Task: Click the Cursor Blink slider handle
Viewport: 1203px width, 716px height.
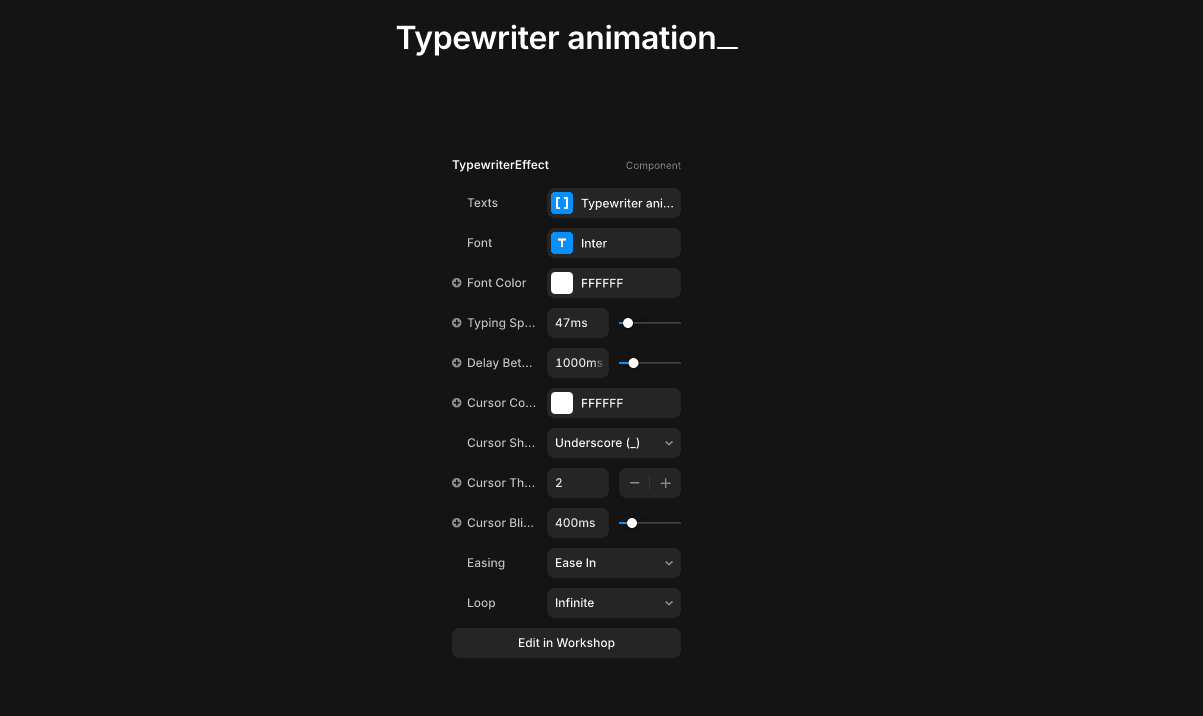Action: [632, 523]
